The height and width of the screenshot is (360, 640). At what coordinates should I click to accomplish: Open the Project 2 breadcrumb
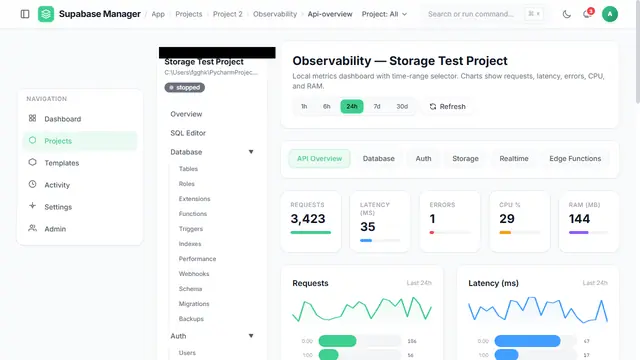click(227, 14)
